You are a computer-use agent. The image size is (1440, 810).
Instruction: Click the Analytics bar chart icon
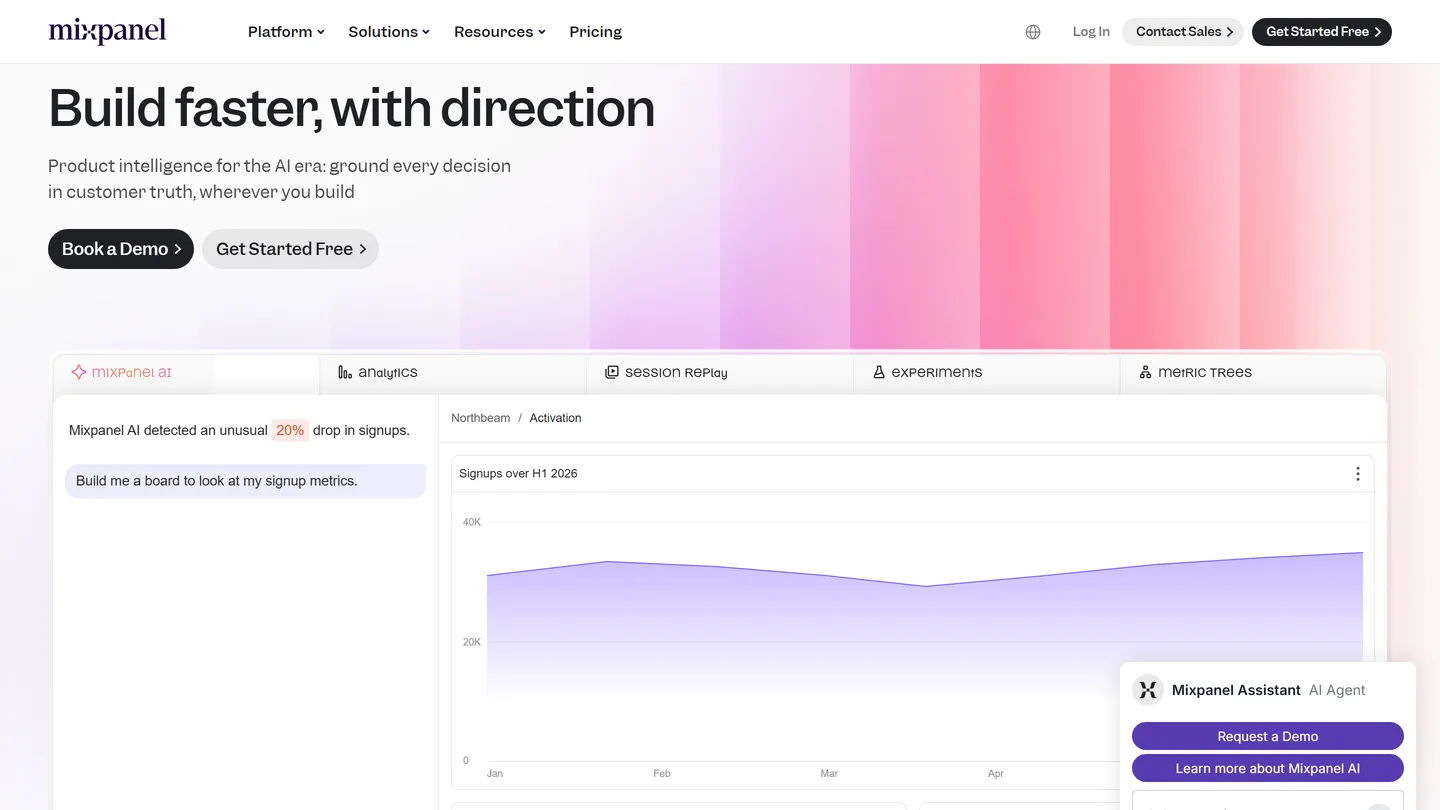(x=345, y=372)
